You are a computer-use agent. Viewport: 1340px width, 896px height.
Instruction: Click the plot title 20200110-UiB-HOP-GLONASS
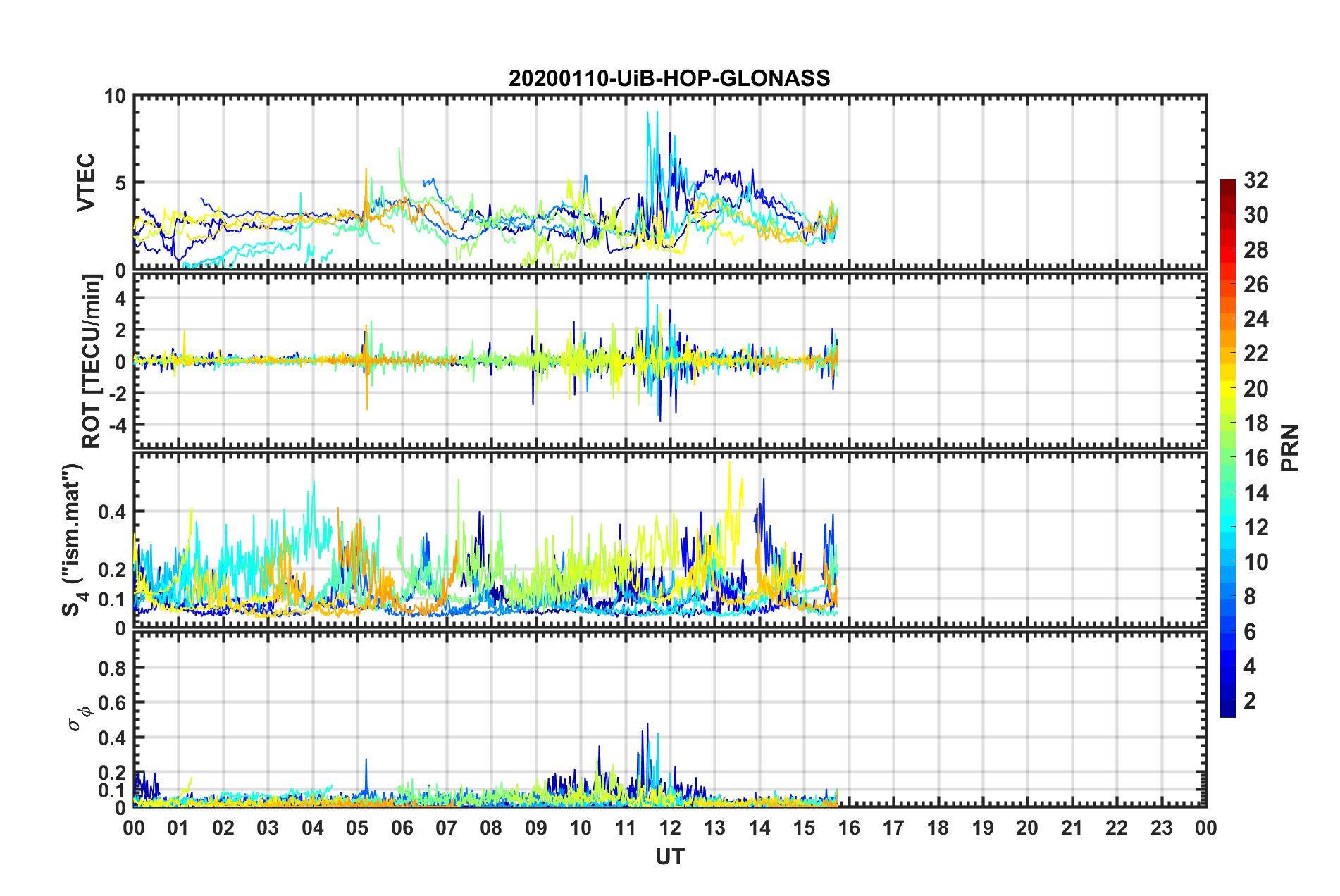point(669,78)
